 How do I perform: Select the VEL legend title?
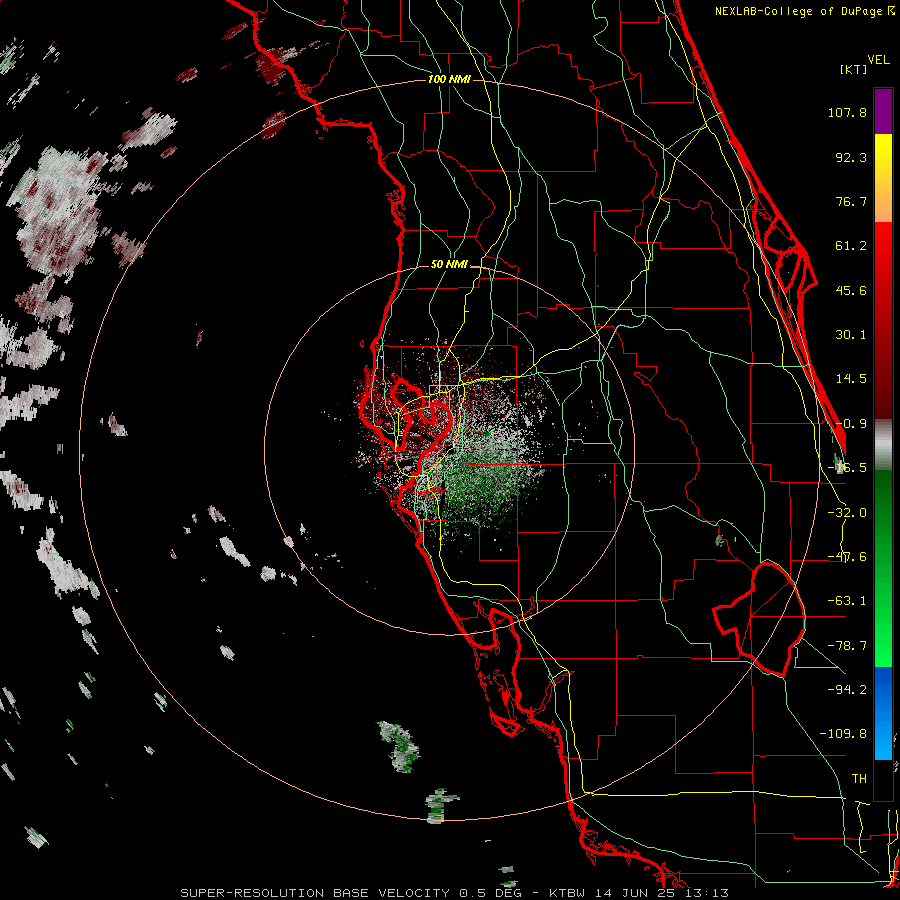click(878, 60)
